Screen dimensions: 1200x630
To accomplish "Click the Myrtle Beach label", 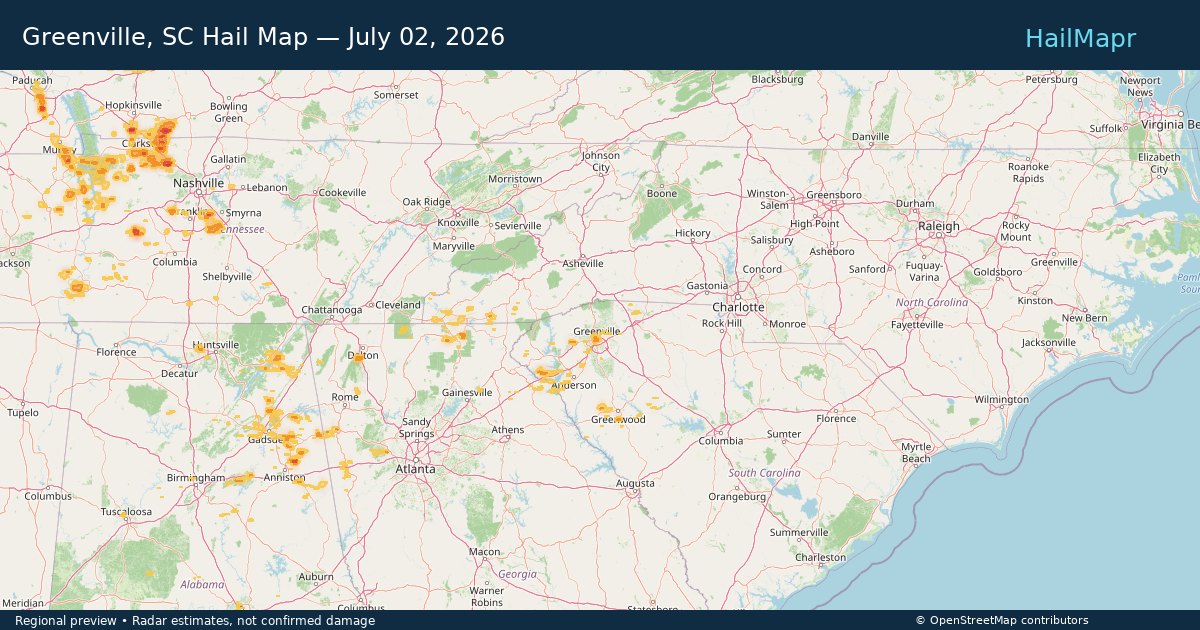I will (916, 453).
